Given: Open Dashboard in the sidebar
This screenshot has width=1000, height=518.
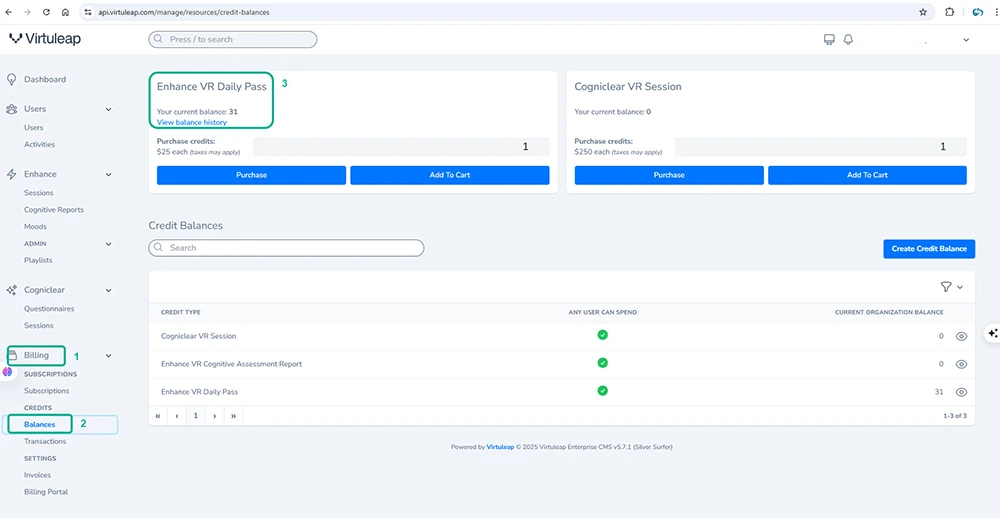Looking at the screenshot, I should pos(45,80).
